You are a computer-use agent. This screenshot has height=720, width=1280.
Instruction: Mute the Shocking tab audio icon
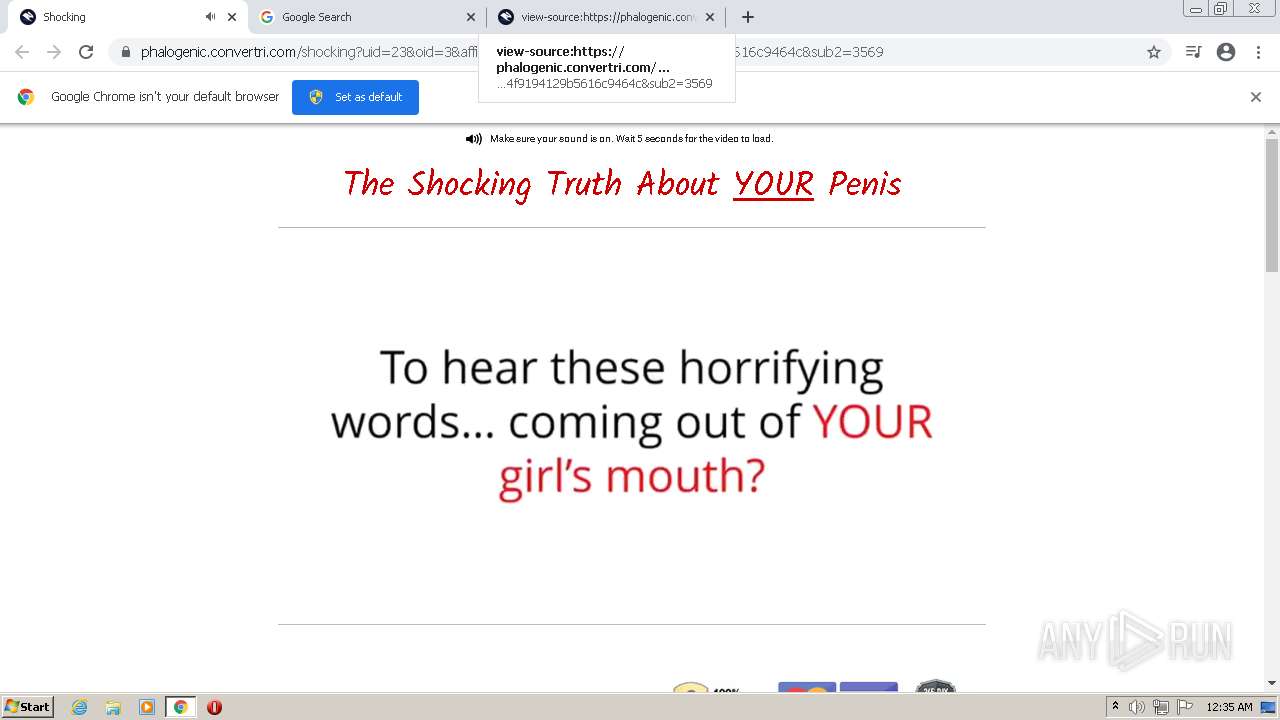210,17
